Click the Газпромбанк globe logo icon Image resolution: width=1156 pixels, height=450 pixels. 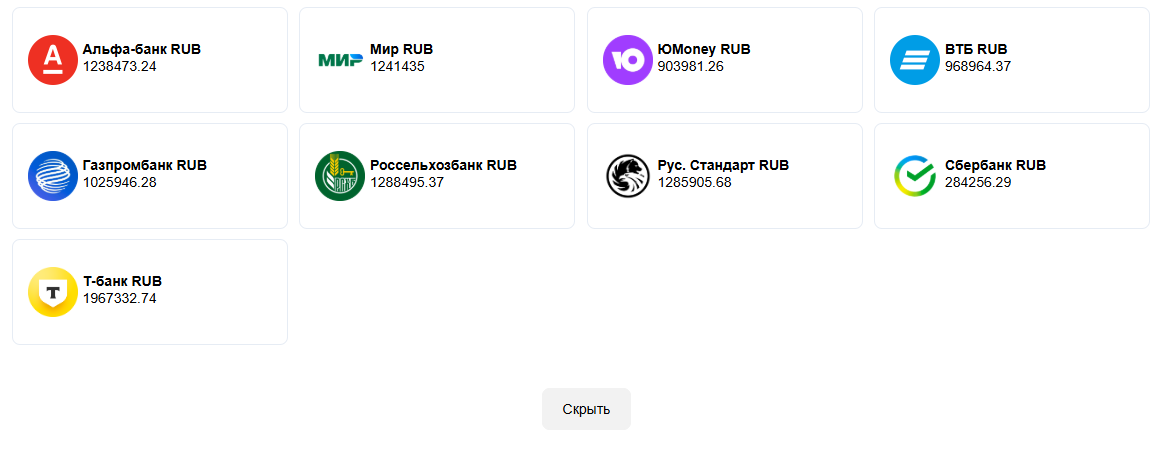coord(52,176)
